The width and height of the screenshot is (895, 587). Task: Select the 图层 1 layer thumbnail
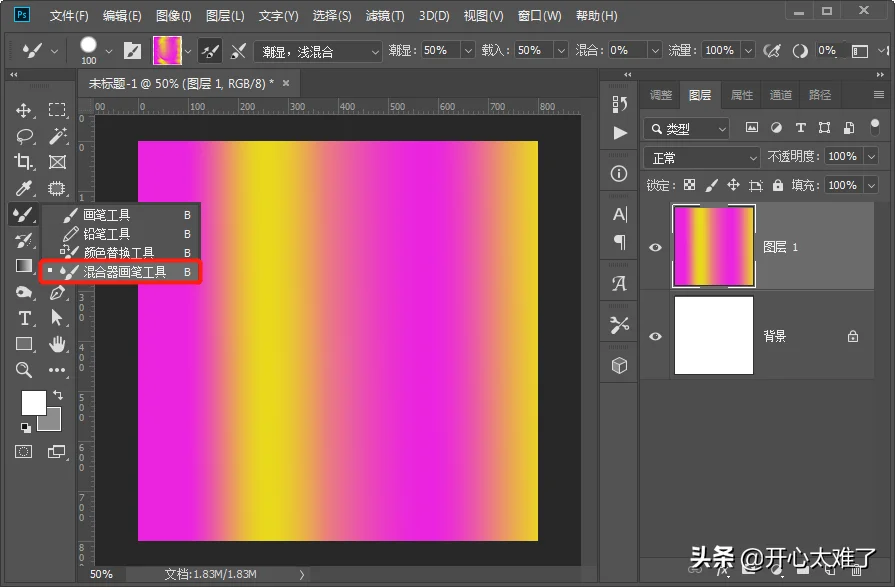click(x=713, y=247)
